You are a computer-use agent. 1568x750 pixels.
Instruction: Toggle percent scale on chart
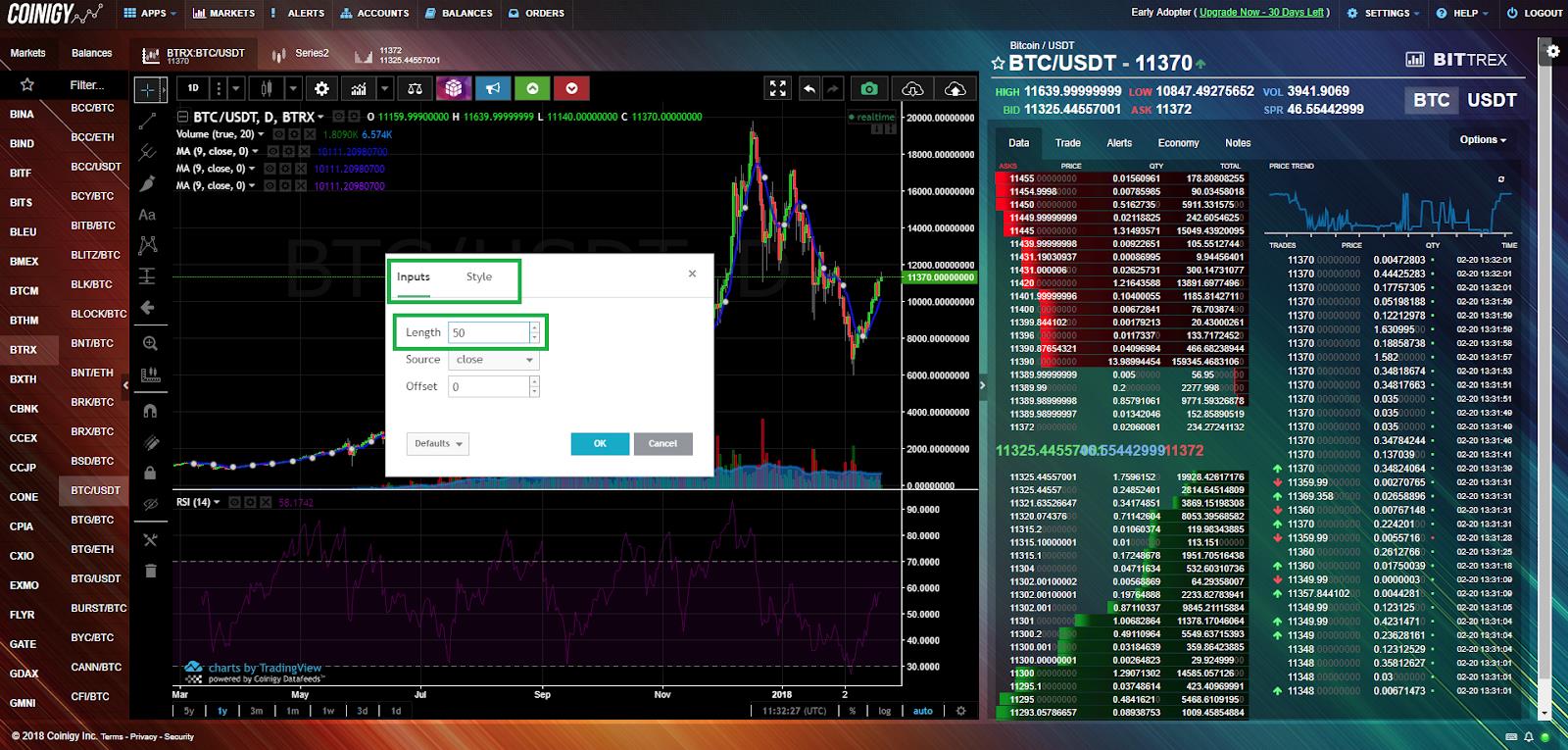853,711
